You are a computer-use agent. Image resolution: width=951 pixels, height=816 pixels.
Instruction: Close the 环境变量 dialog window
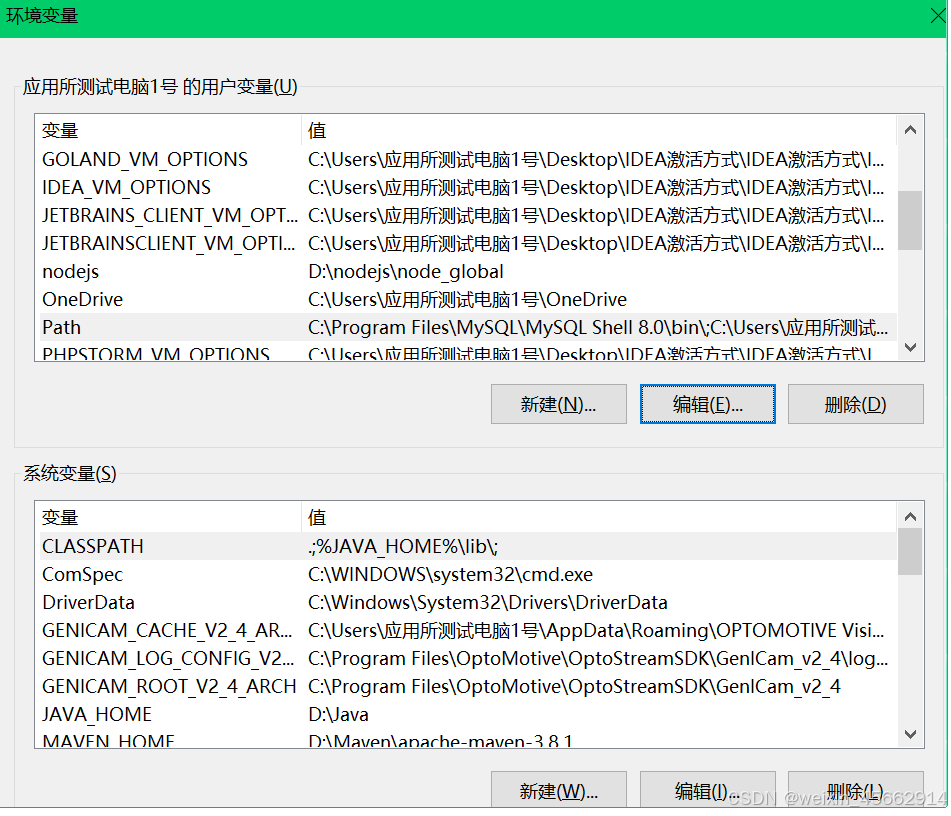[938, 16]
